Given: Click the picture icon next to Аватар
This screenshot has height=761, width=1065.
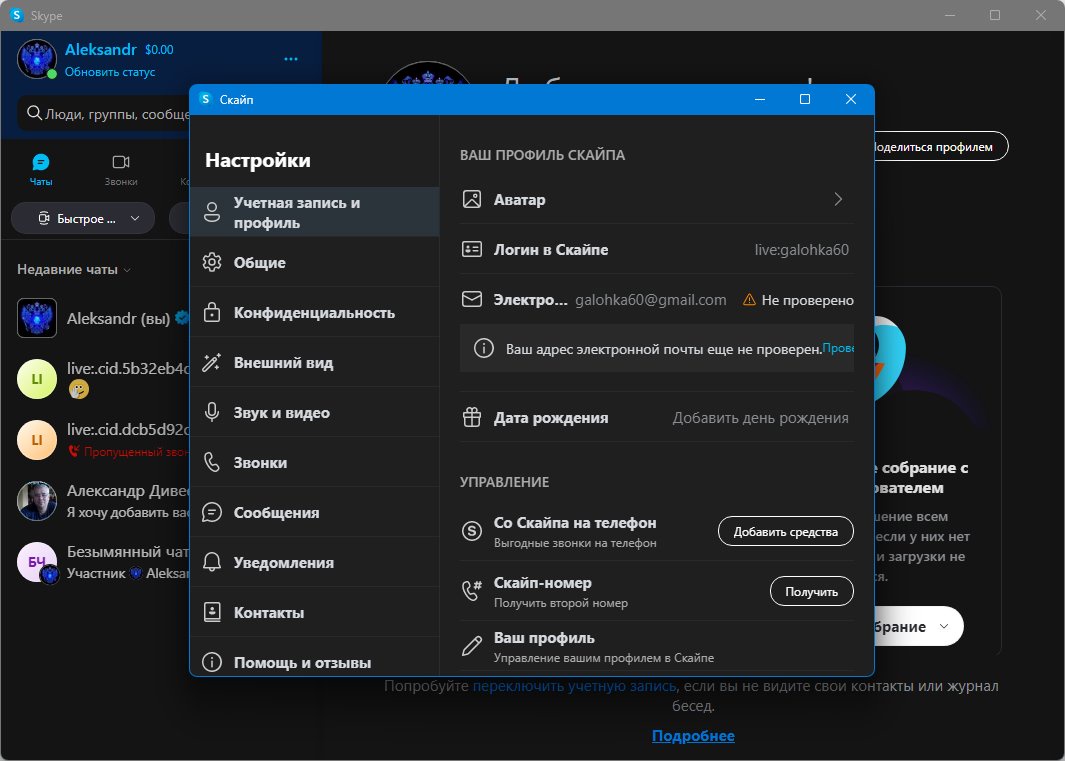Looking at the screenshot, I should click(471, 199).
